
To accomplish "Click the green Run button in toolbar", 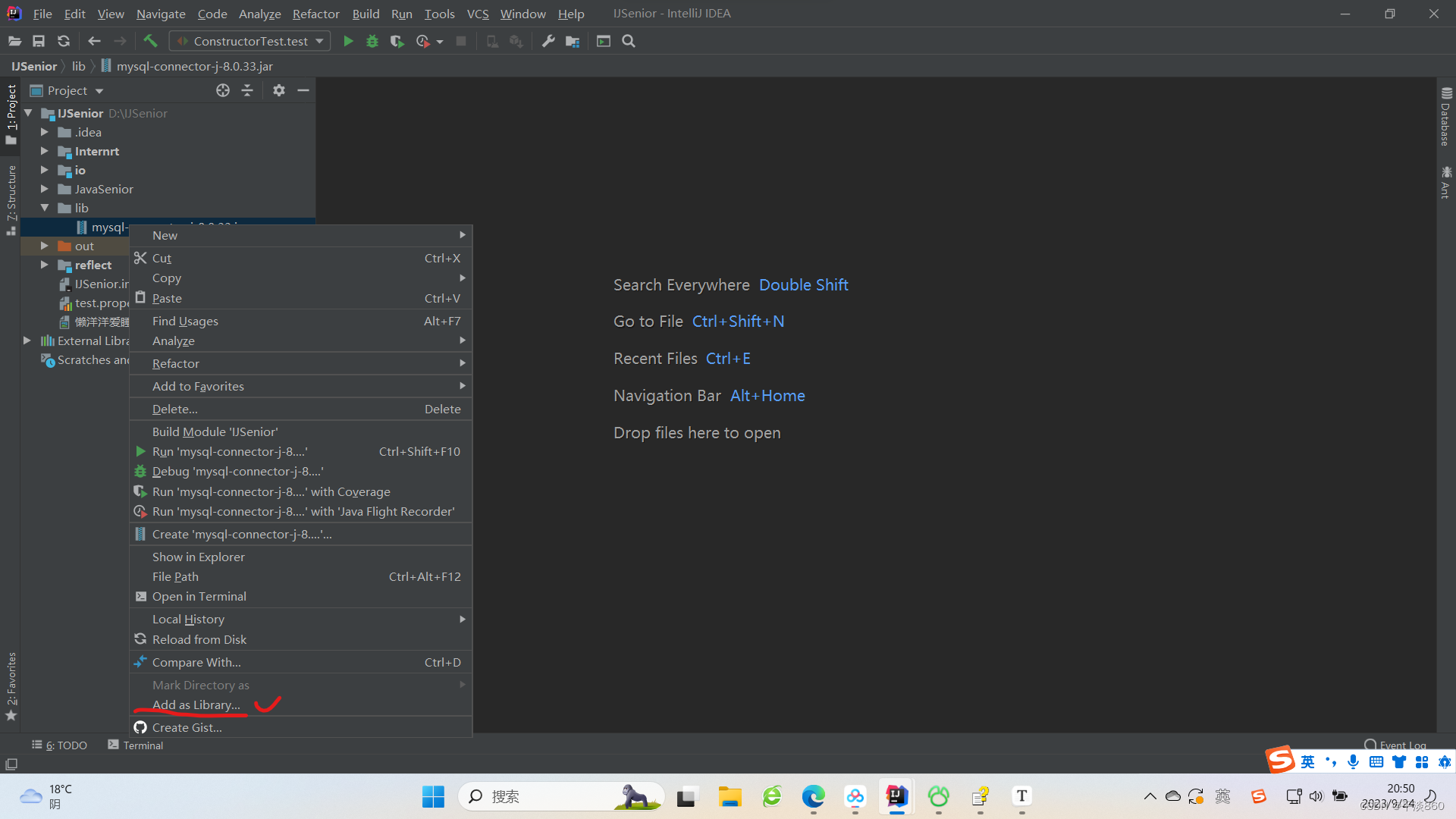I will pyautogui.click(x=348, y=41).
